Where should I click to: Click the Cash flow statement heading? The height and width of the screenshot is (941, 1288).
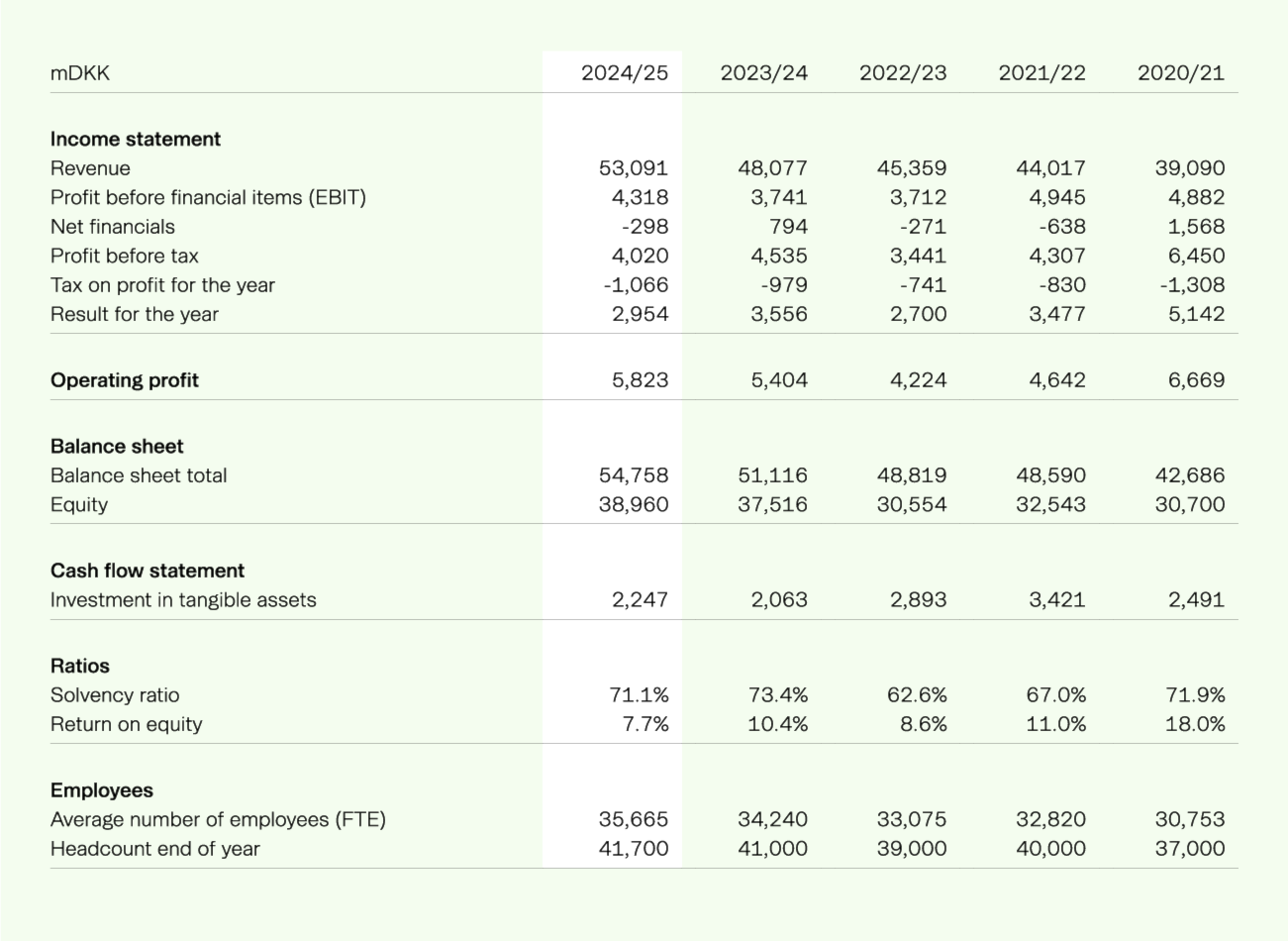pos(148,571)
